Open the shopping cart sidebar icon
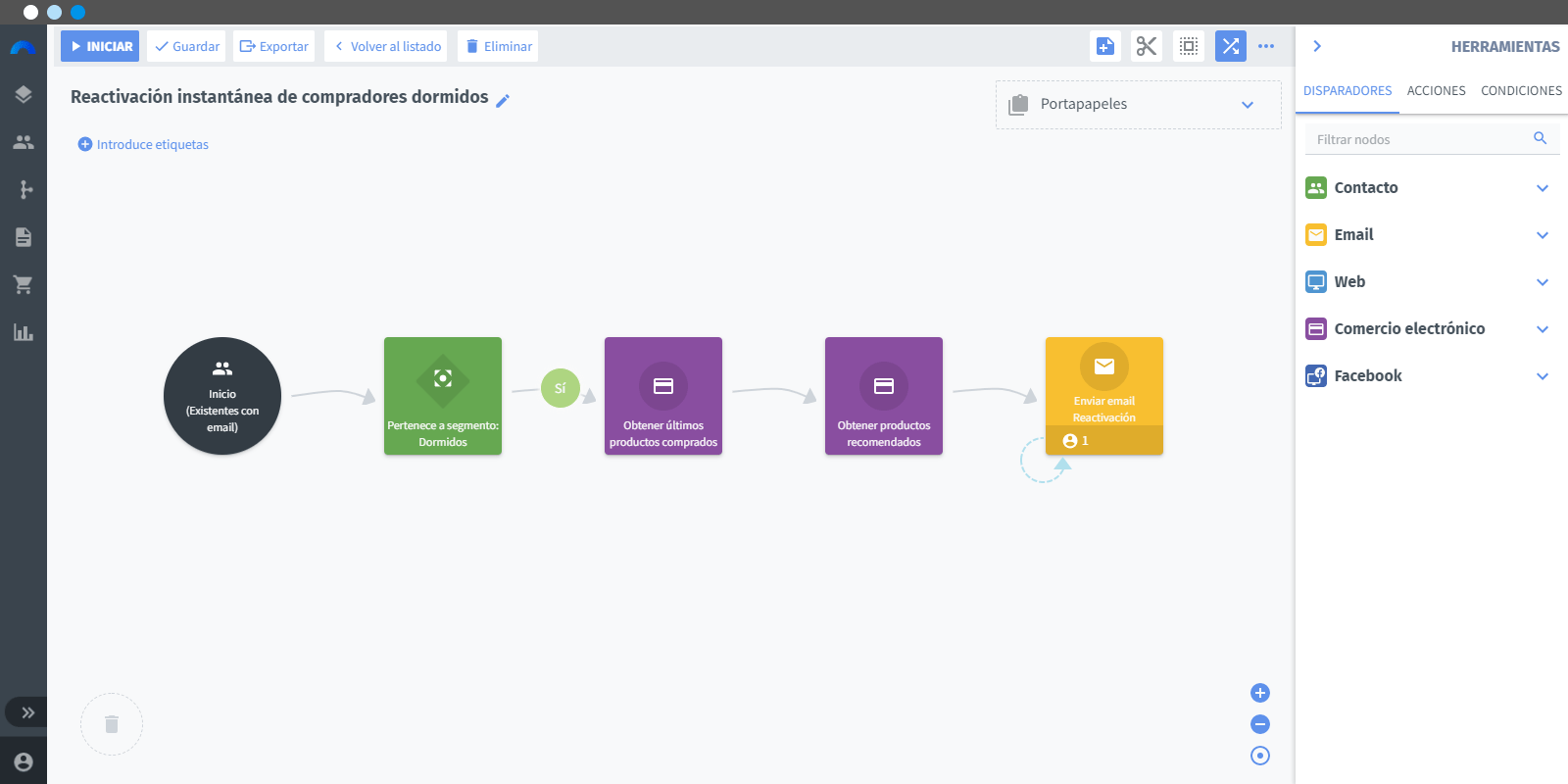 24,285
